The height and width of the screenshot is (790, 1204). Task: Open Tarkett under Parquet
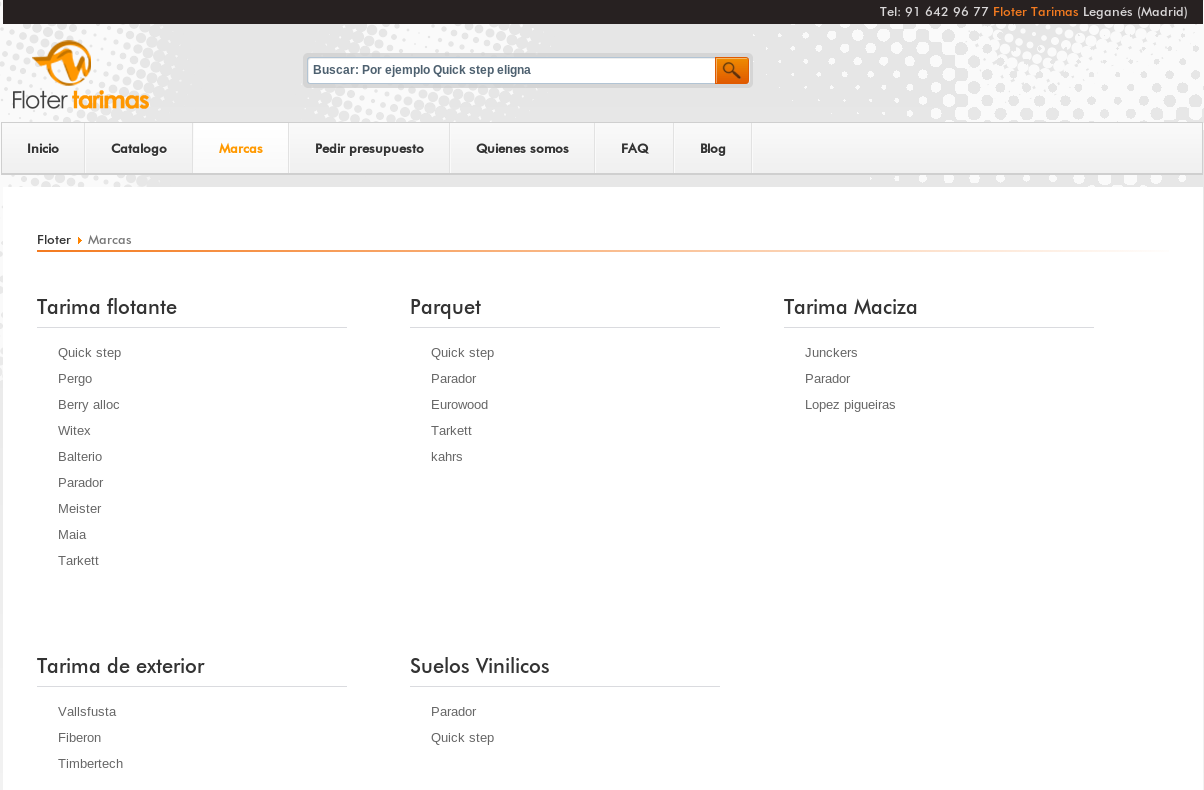tap(451, 431)
